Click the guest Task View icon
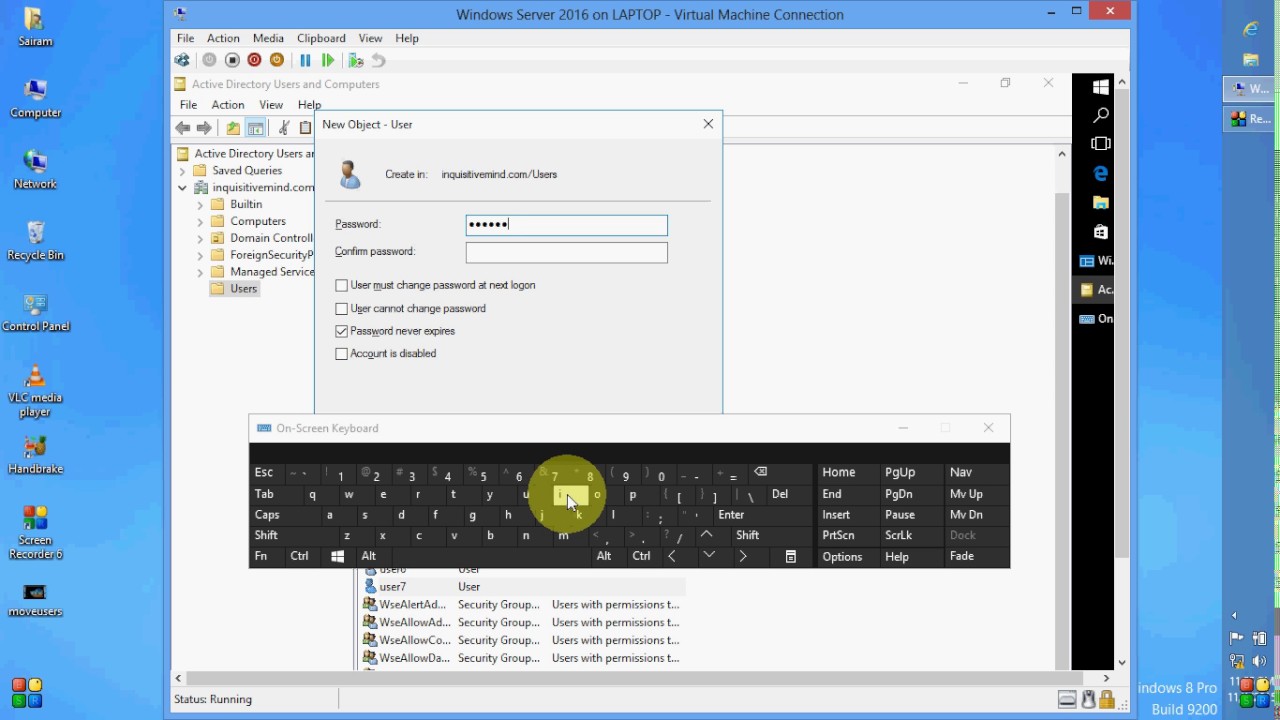This screenshot has height=720, width=1280. click(x=1100, y=144)
